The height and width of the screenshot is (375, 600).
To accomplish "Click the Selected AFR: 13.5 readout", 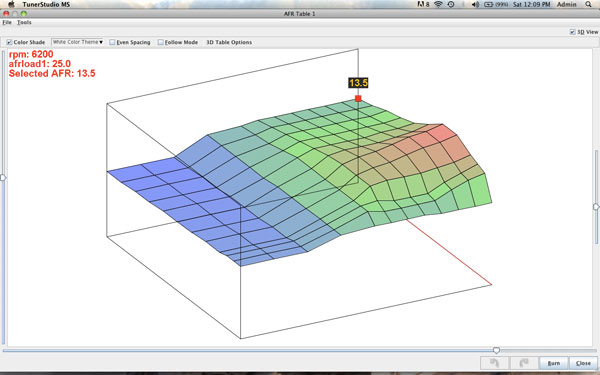I will tap(52, 73).
